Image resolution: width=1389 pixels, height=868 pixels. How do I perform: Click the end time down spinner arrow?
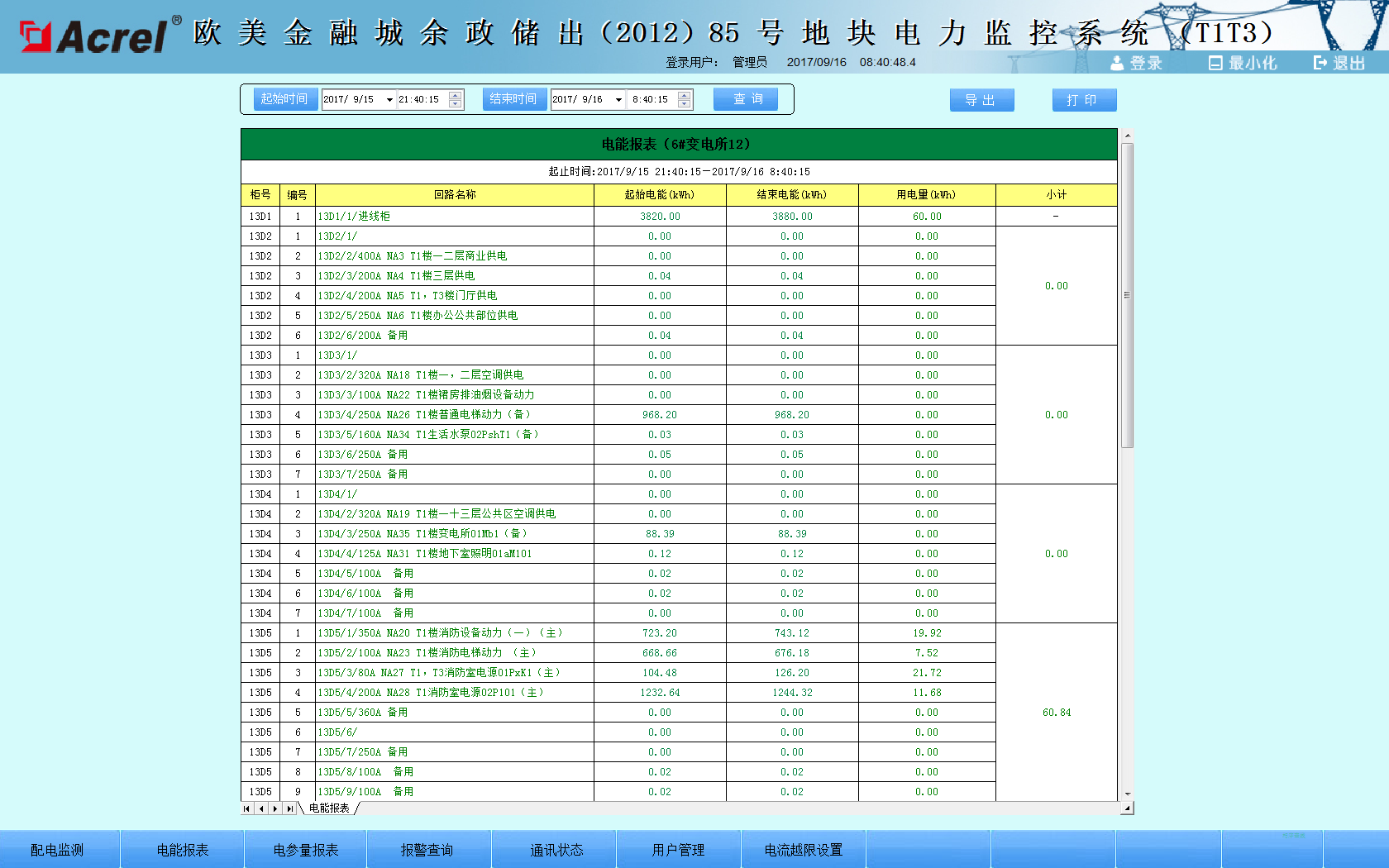point(685,103)
